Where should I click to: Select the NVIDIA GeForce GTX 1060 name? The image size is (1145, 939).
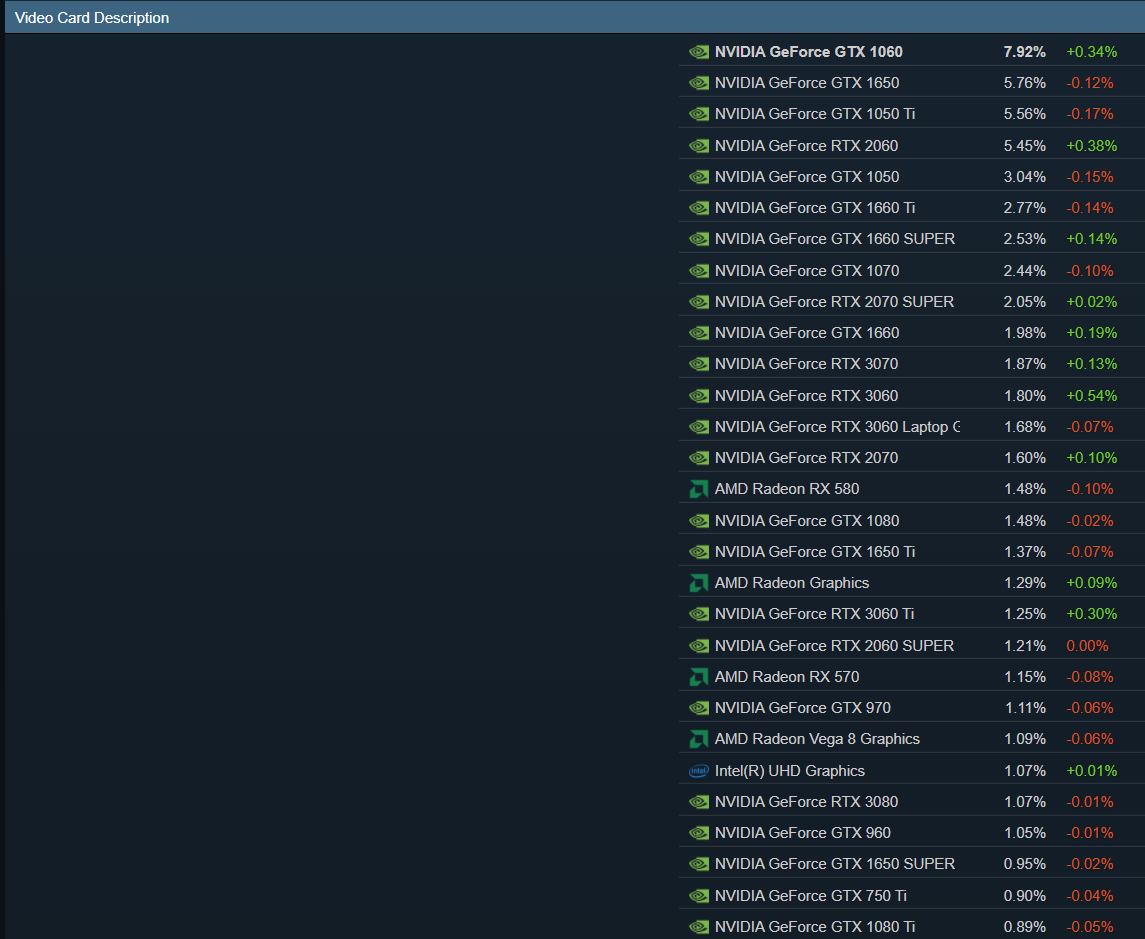808,52
